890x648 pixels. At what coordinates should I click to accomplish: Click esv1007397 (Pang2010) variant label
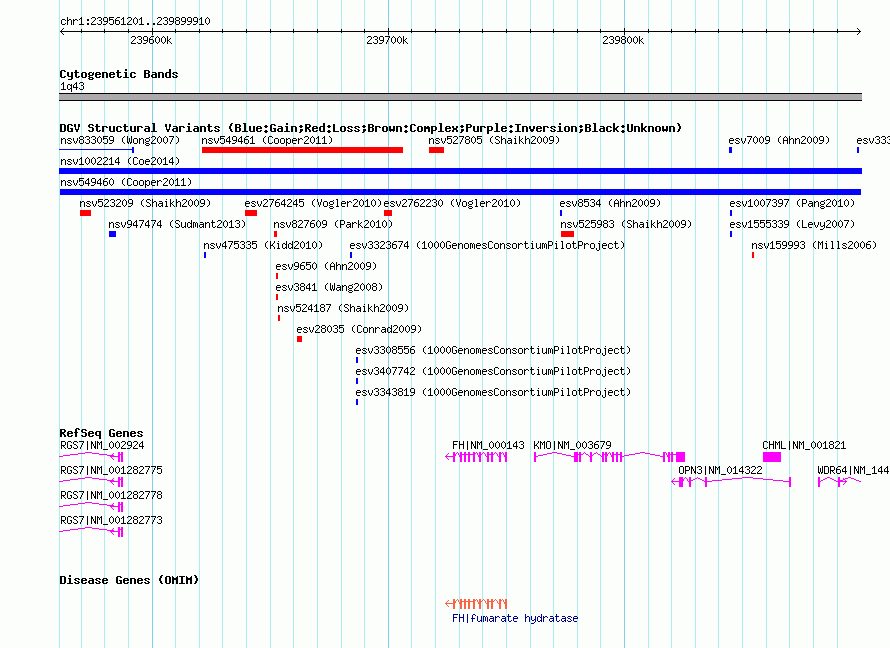(x=792, y=203)
